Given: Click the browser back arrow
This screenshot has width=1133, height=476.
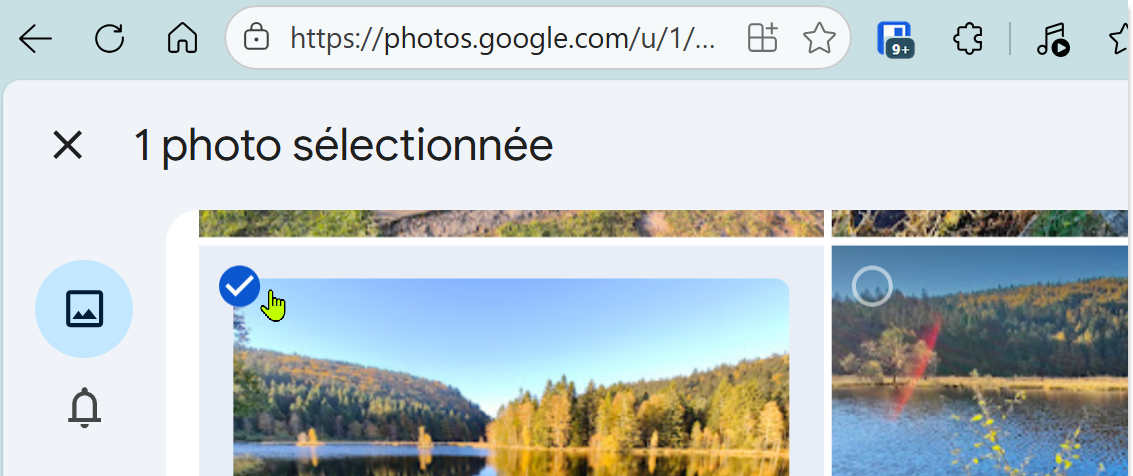Looking at the screenshot, I should coord(36,39).
